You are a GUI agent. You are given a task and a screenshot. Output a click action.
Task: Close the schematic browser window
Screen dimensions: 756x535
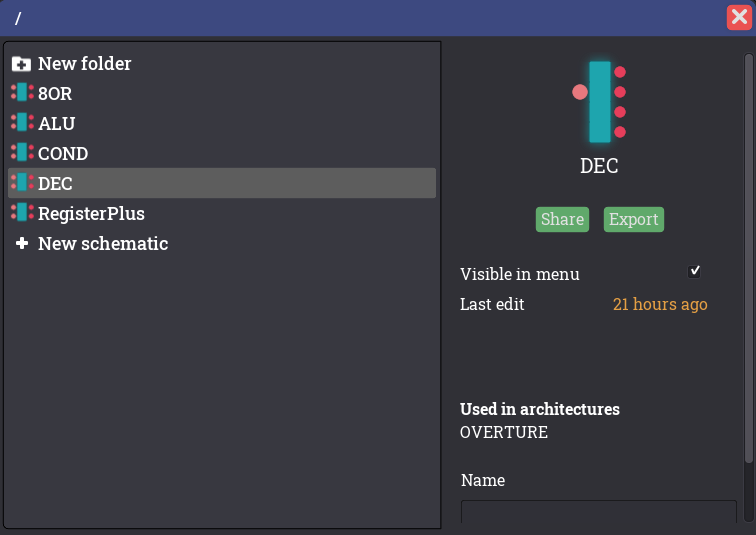pos(739,17)
